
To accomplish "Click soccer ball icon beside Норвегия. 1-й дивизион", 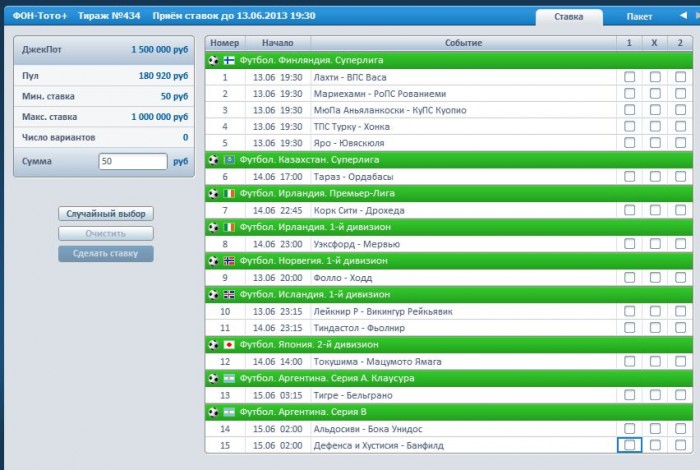I will point(213,261).
